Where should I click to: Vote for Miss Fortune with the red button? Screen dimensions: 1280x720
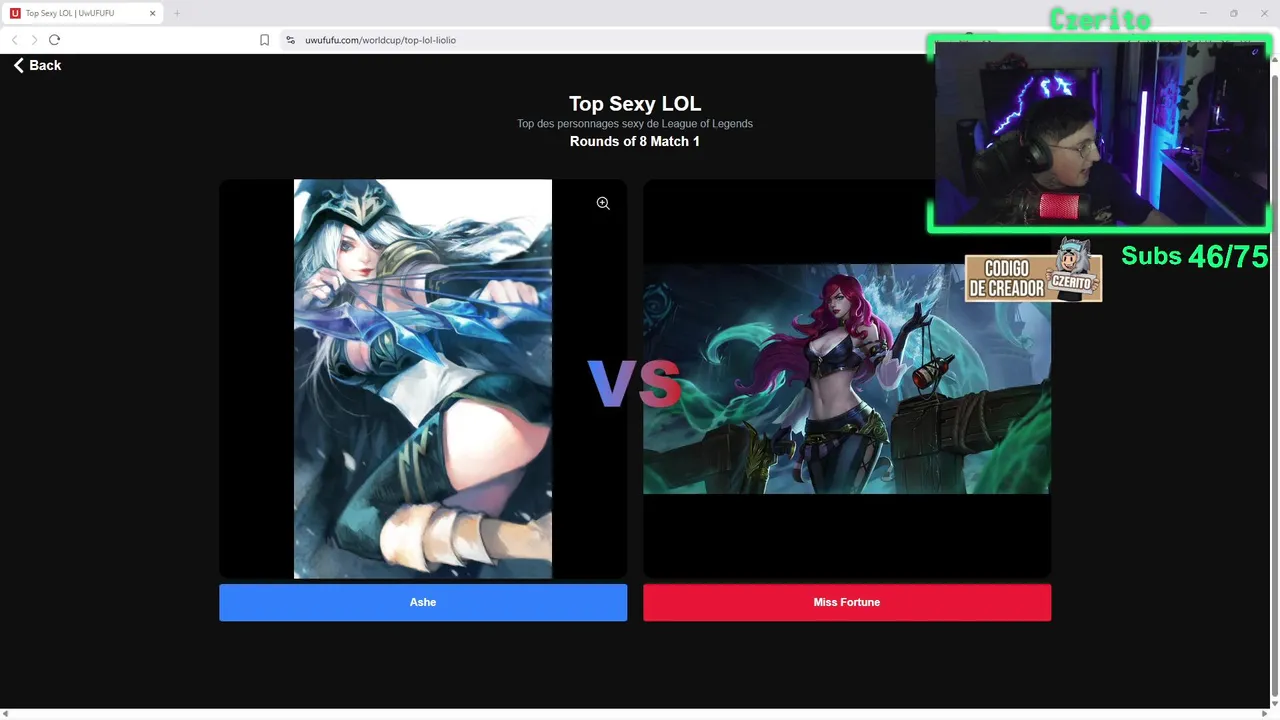pyautogui.click(x=847, y=602)
